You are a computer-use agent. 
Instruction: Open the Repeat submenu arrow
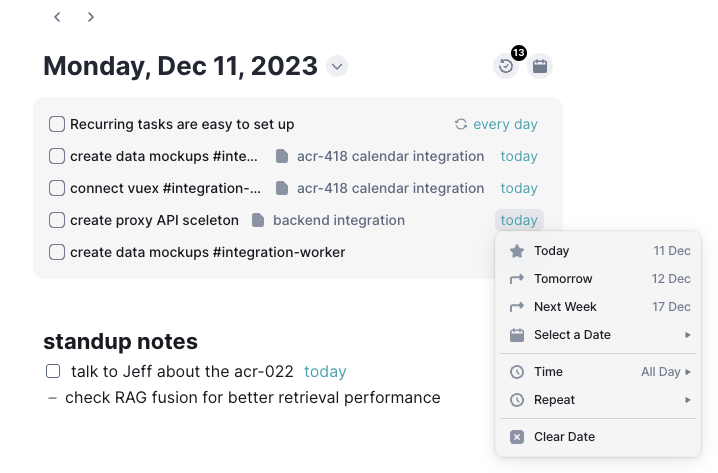[x=687, y=400]
